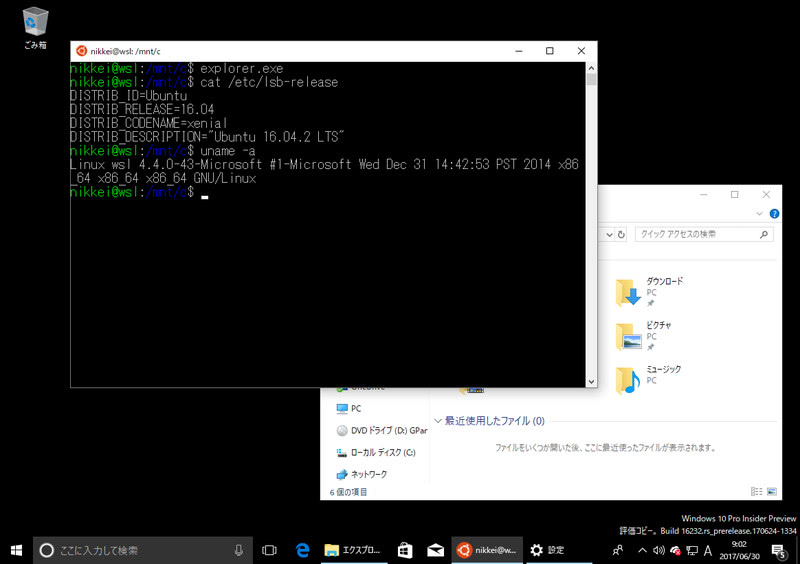The height and width of the screenshot is (564, 800).
Task: Click the terminal window title nikkei@wsl: /mnt/c
Action: [126, 52]
